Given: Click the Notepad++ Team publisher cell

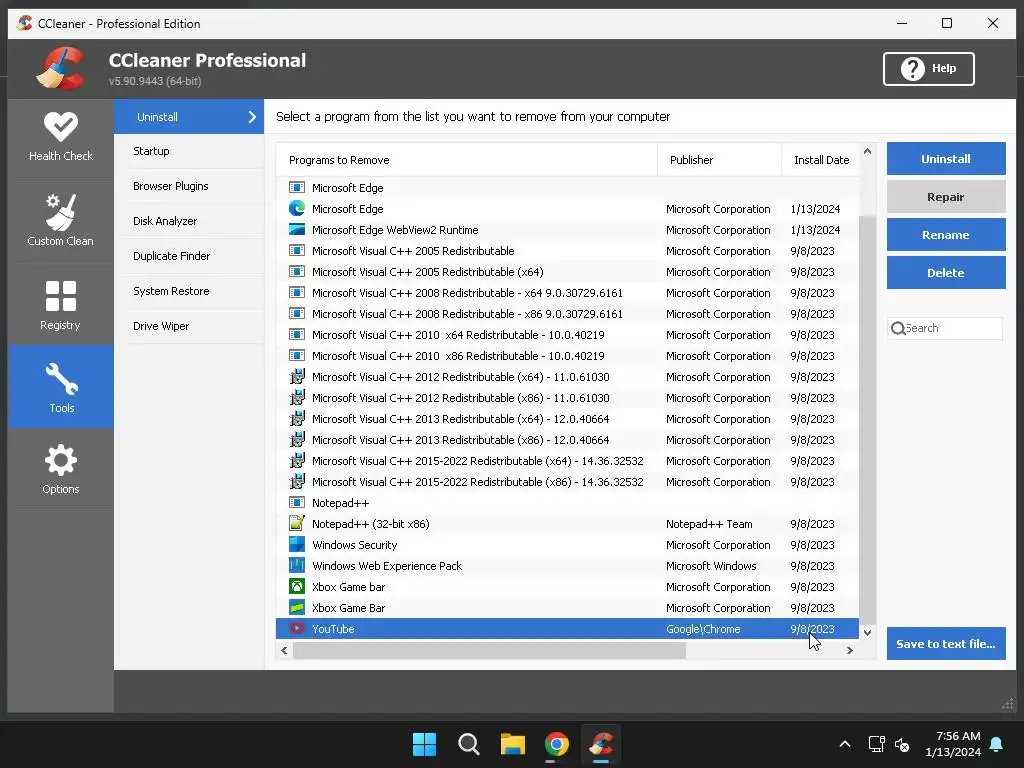Looking at the screenshot, I should [709, 524].
